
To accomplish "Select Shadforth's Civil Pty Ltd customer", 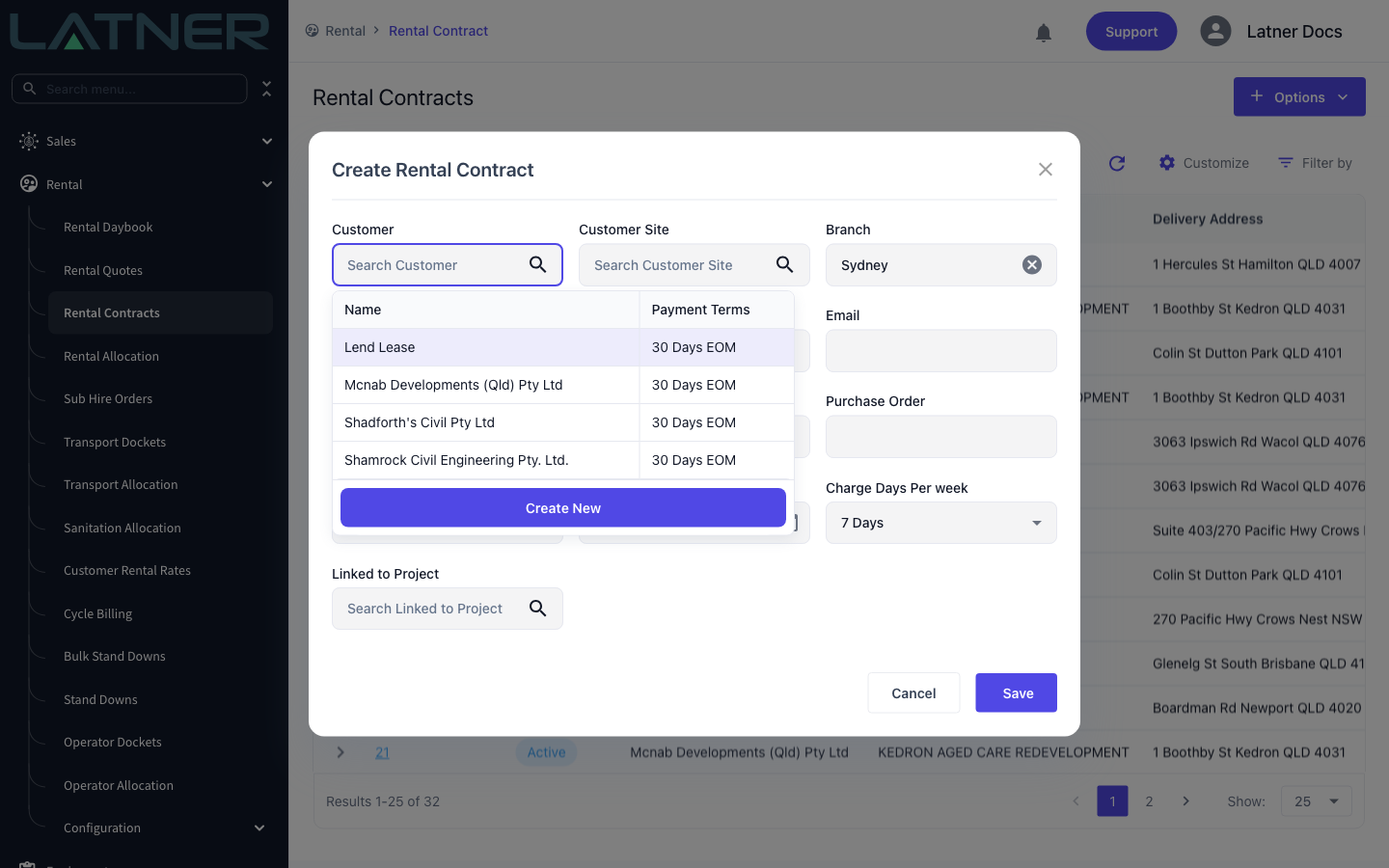I will coord(563,422).
